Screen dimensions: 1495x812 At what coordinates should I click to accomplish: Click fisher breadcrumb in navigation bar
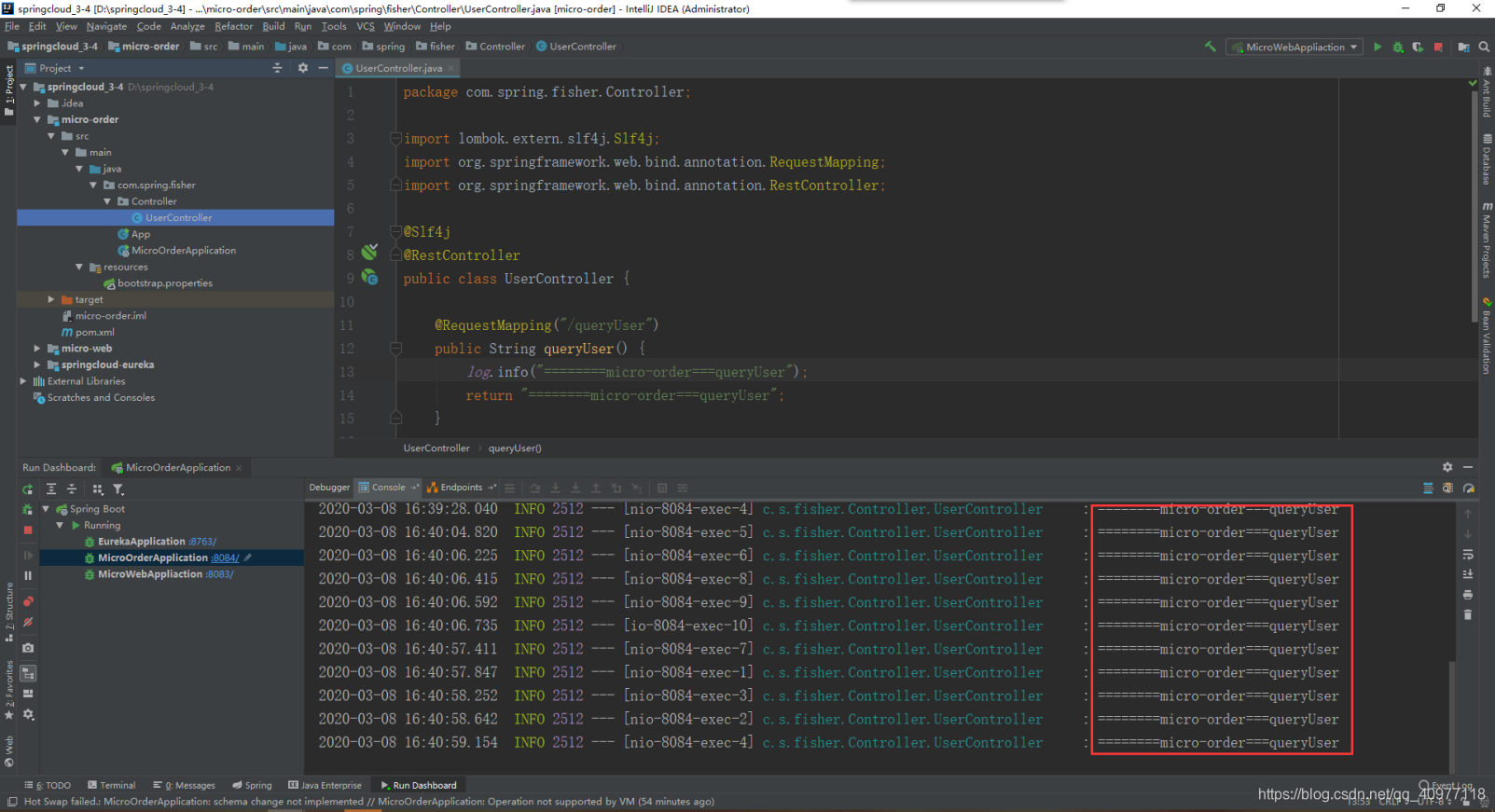436,47
